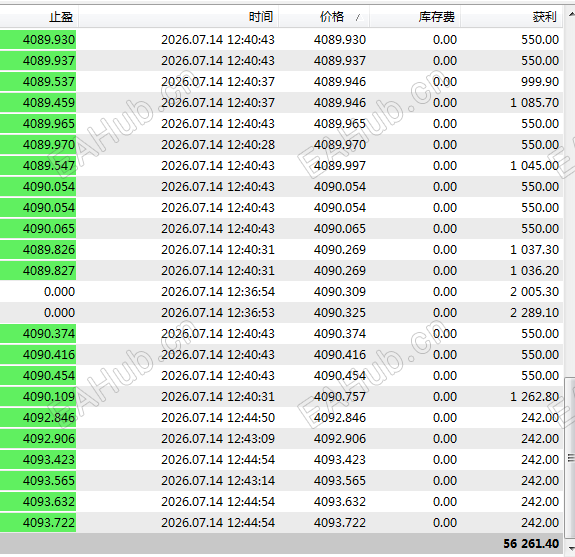Select price cell 4093.722
The height and width of the screenshot is (557, 575).
[340, 523]
